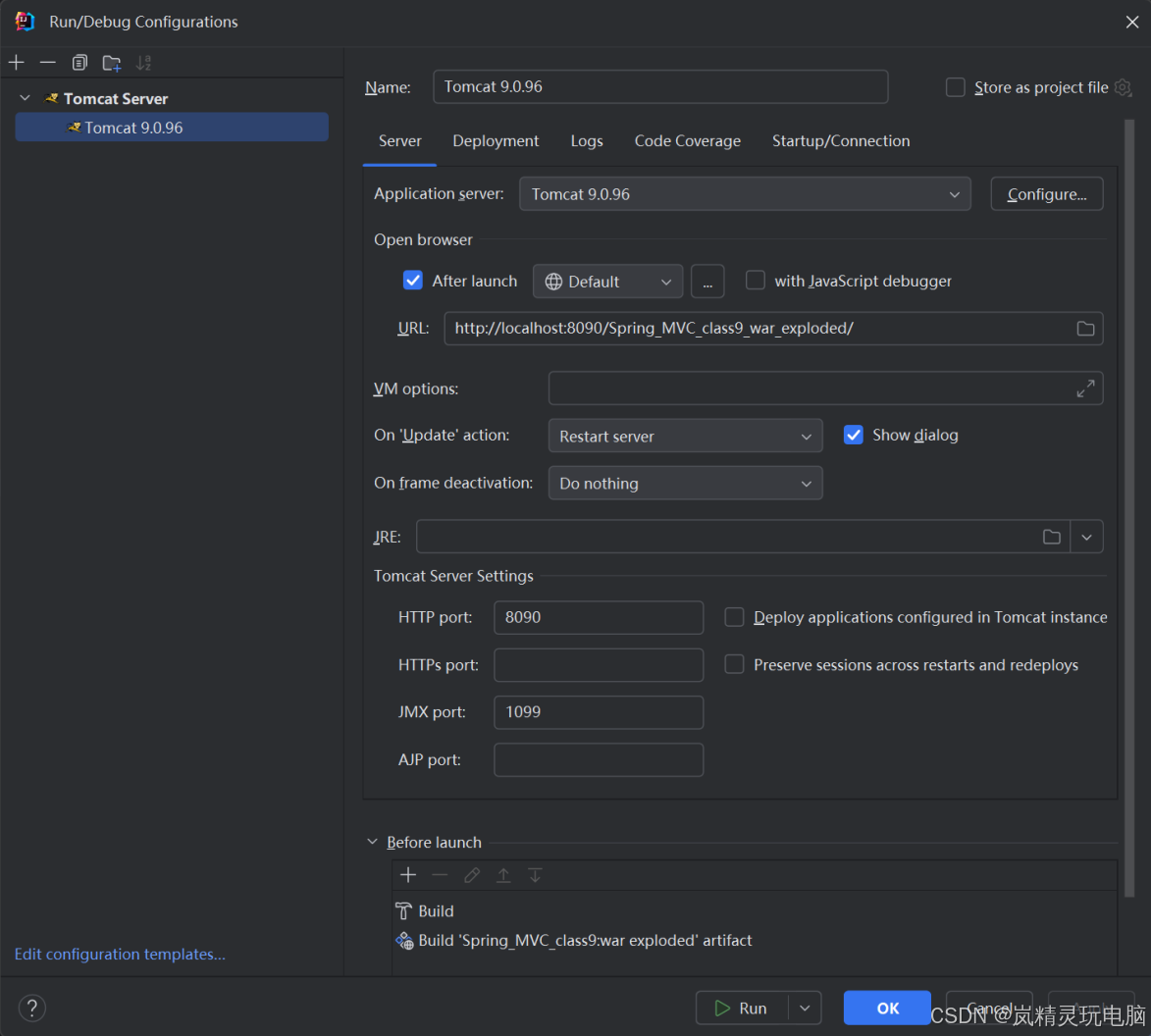The height and width of the screenshot is (1036, 1151).
Task: Open Store as project file settings gear
Action: pos(1123,87)
